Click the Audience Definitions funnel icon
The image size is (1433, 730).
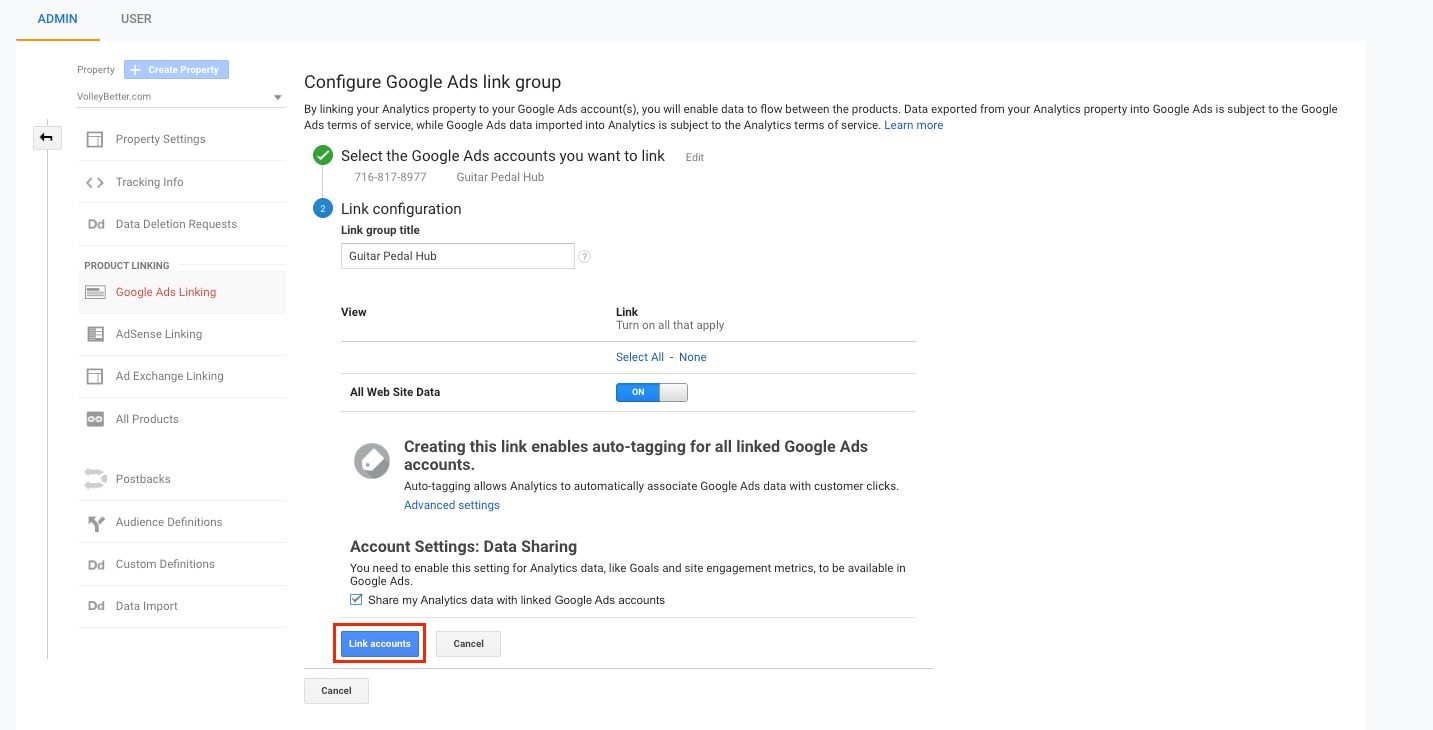(96, 522)
